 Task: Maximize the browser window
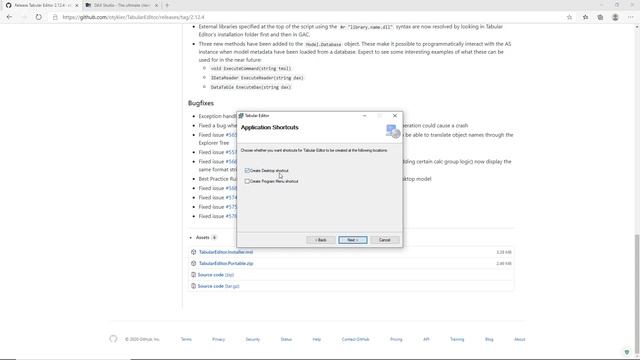617,5
